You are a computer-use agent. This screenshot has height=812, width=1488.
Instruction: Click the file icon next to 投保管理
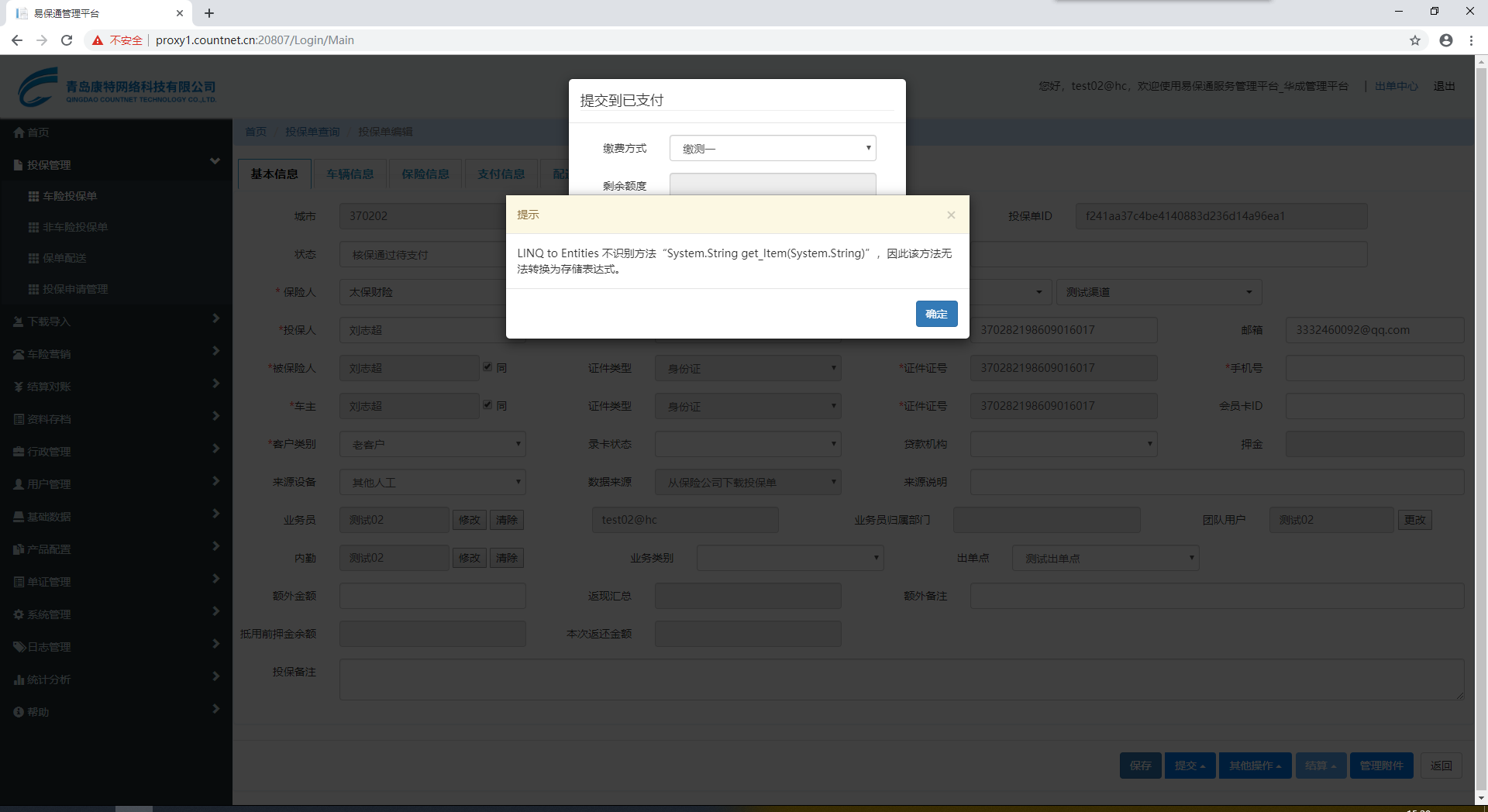(19, 165)
